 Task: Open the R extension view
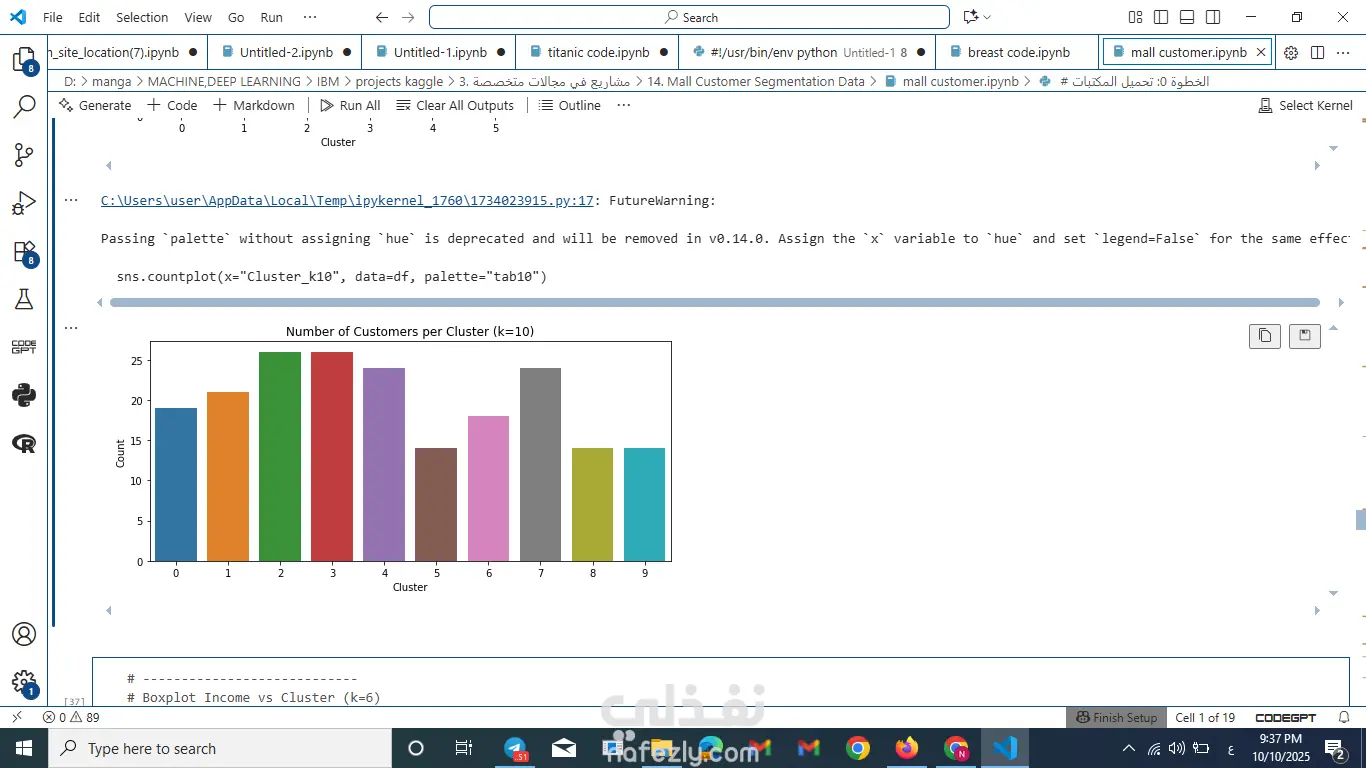pos(24,443)
